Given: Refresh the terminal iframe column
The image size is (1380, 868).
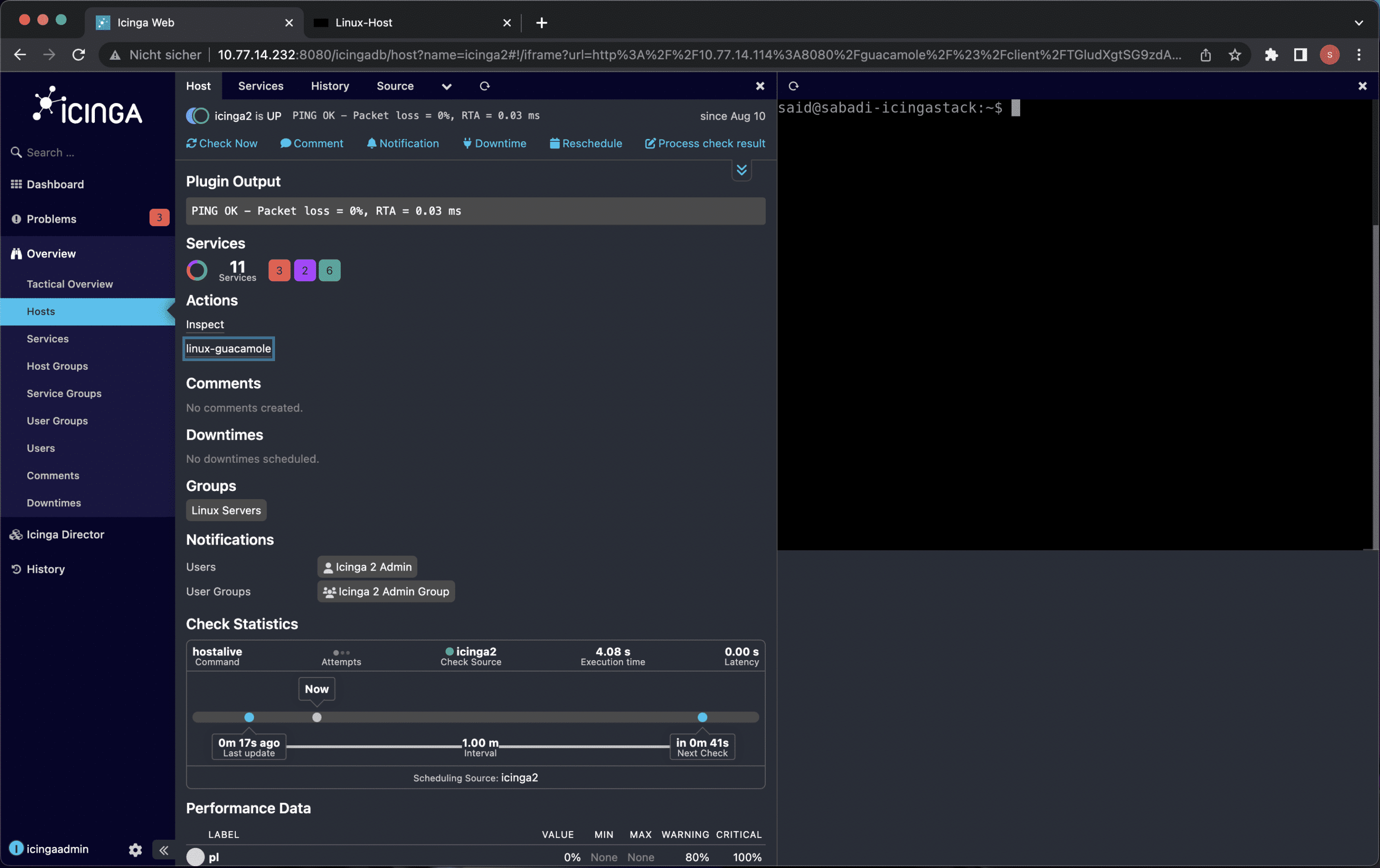Looking at the screenshot, I should click(793, 86).
